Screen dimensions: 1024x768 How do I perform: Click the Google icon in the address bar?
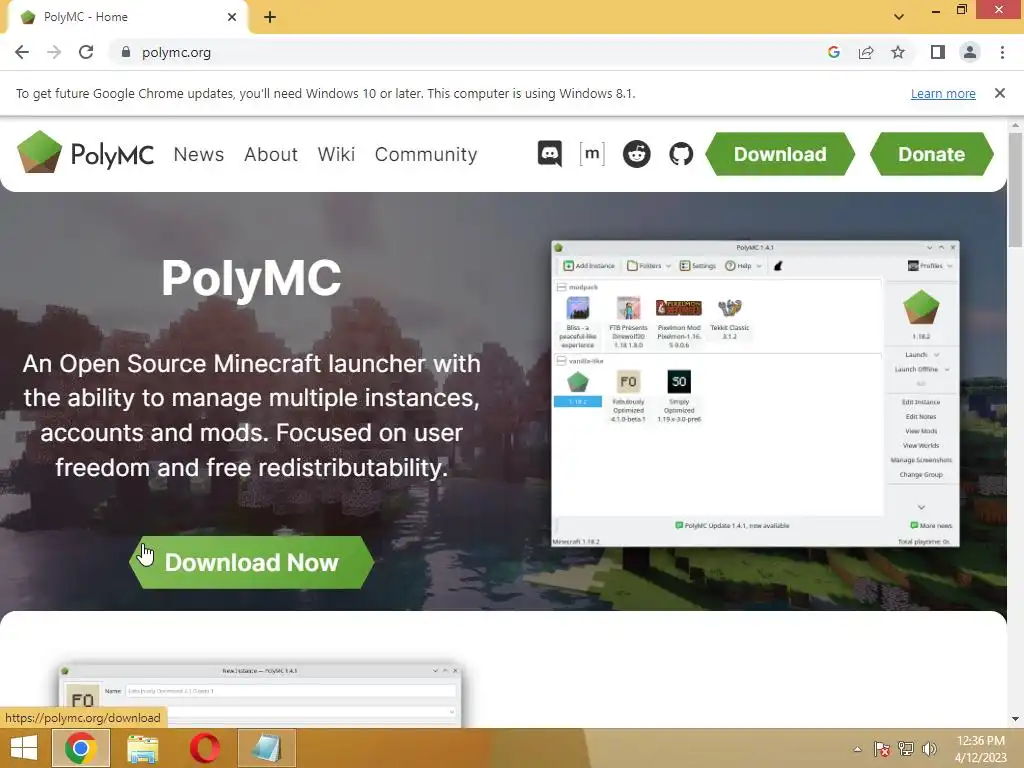click(833, 52)
